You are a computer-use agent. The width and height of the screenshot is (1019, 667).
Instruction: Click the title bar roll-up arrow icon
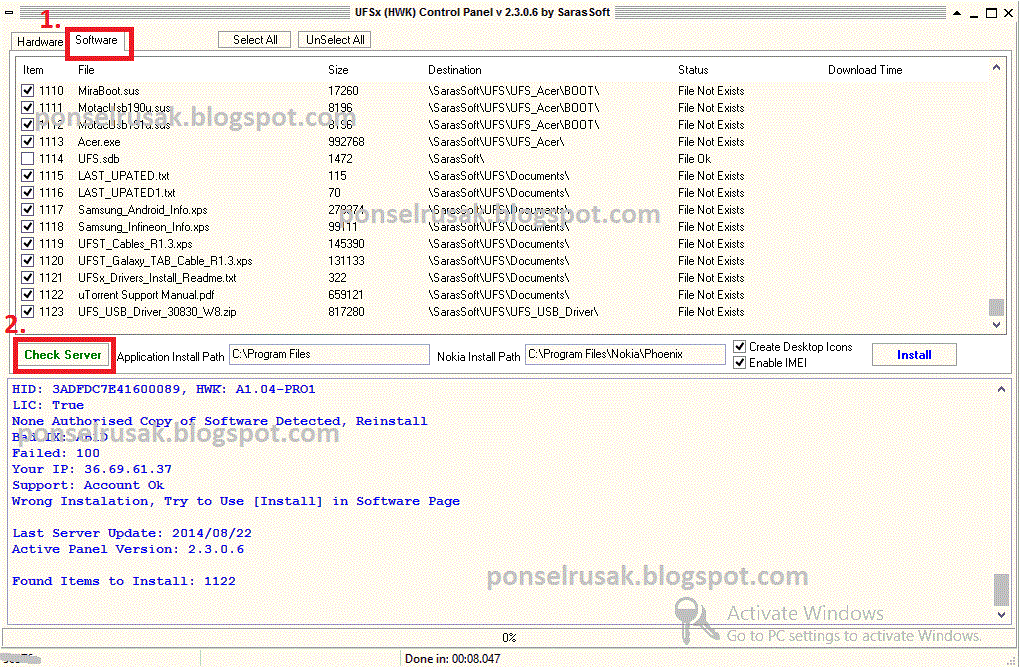(x=957, y=12)
